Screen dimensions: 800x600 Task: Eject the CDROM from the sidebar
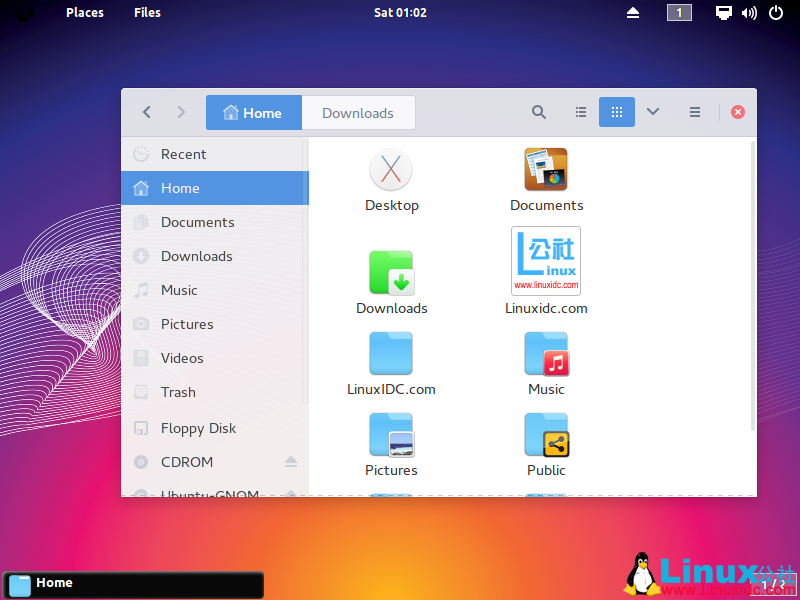(x=290, y=462)
